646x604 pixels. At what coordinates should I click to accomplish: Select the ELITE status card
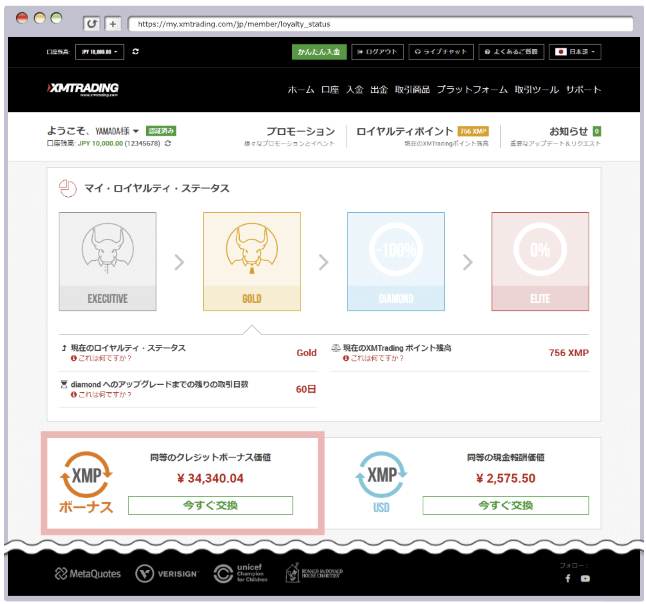(540, 261)
